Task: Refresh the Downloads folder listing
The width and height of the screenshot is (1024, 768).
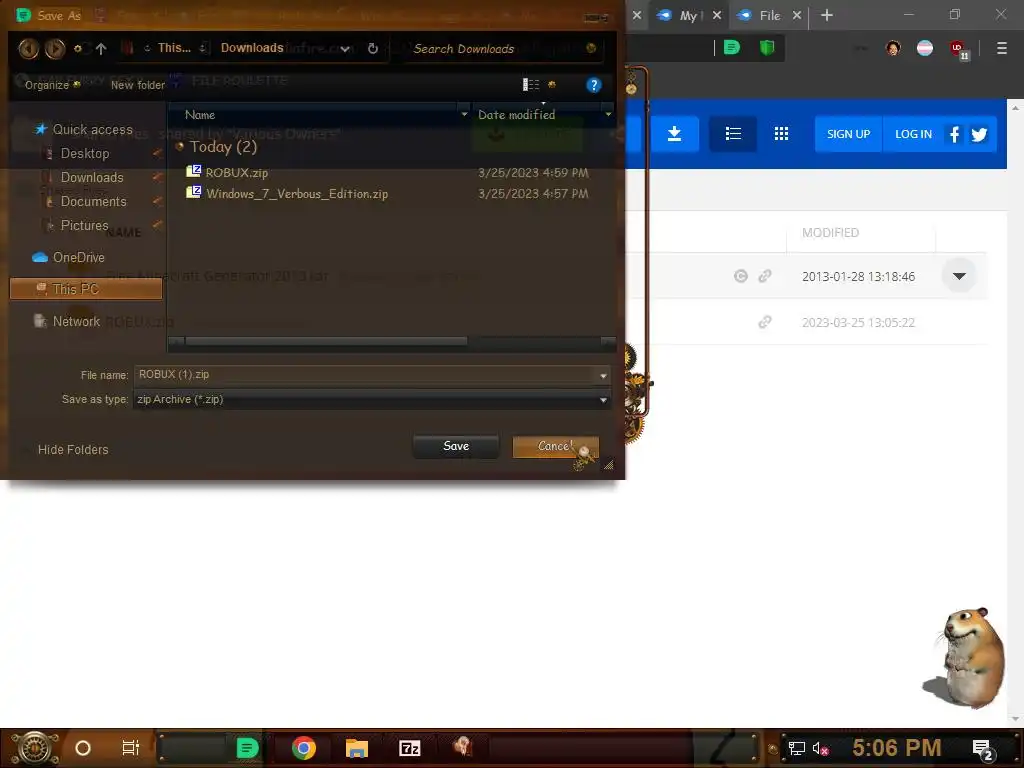Action: [x=373, y=48]
